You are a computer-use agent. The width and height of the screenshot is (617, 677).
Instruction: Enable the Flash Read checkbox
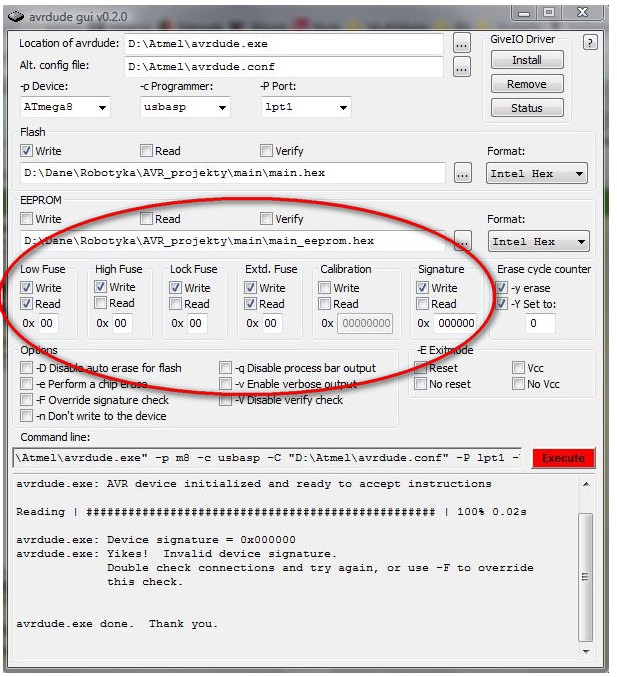click(x=146, y=151)
